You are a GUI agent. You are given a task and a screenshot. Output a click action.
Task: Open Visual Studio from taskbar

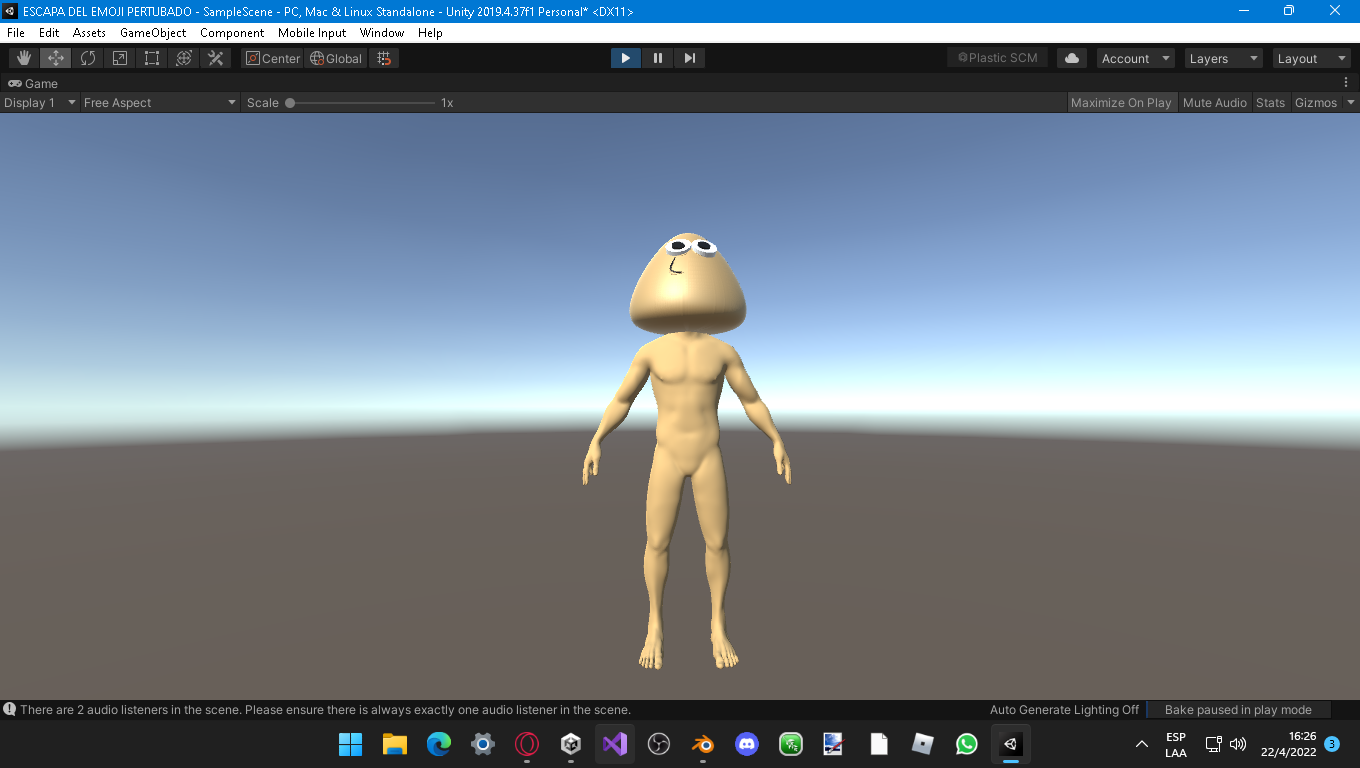[615, 744]
